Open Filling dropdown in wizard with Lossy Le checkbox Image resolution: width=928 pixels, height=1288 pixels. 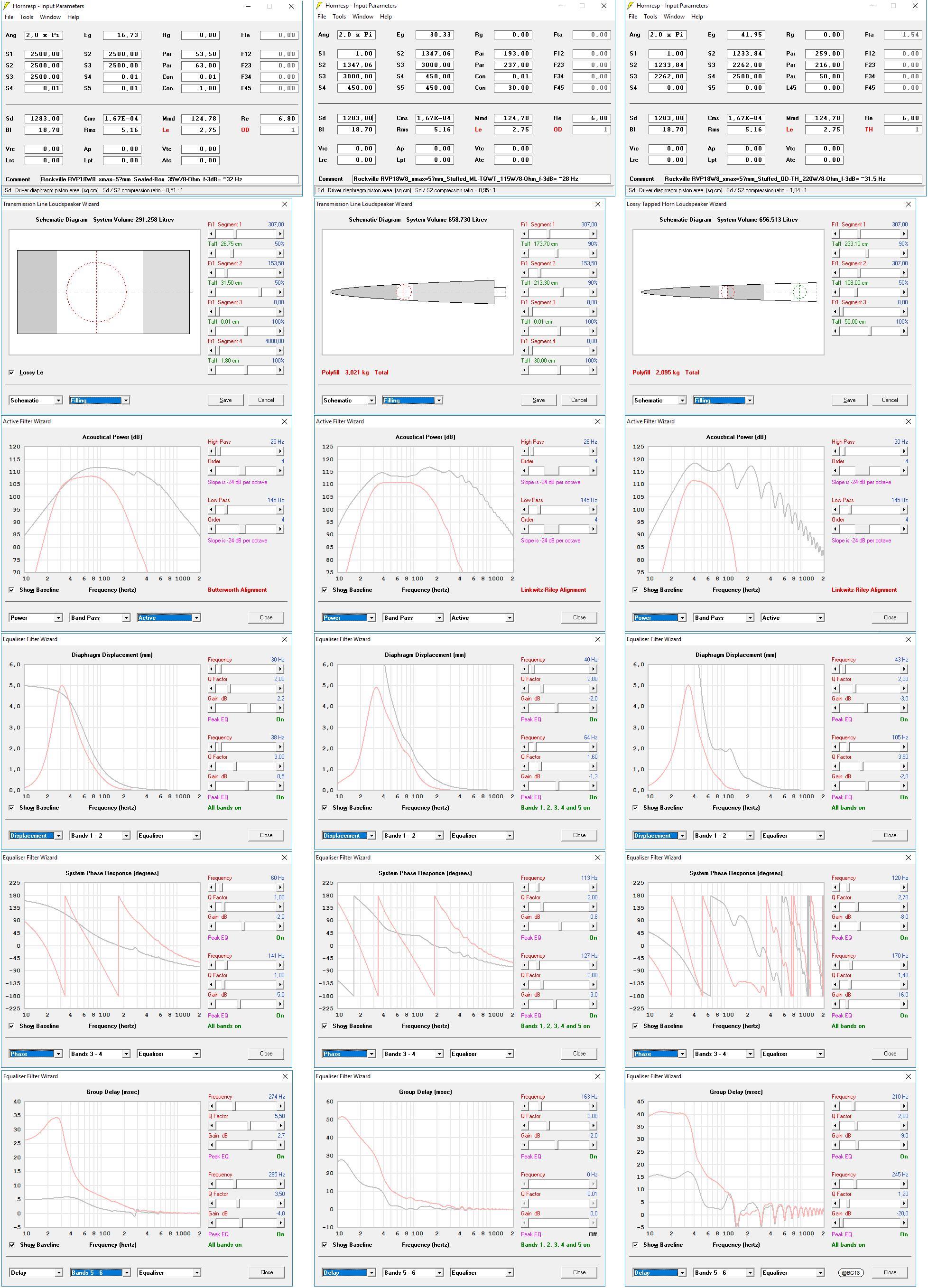click(99, 401)
